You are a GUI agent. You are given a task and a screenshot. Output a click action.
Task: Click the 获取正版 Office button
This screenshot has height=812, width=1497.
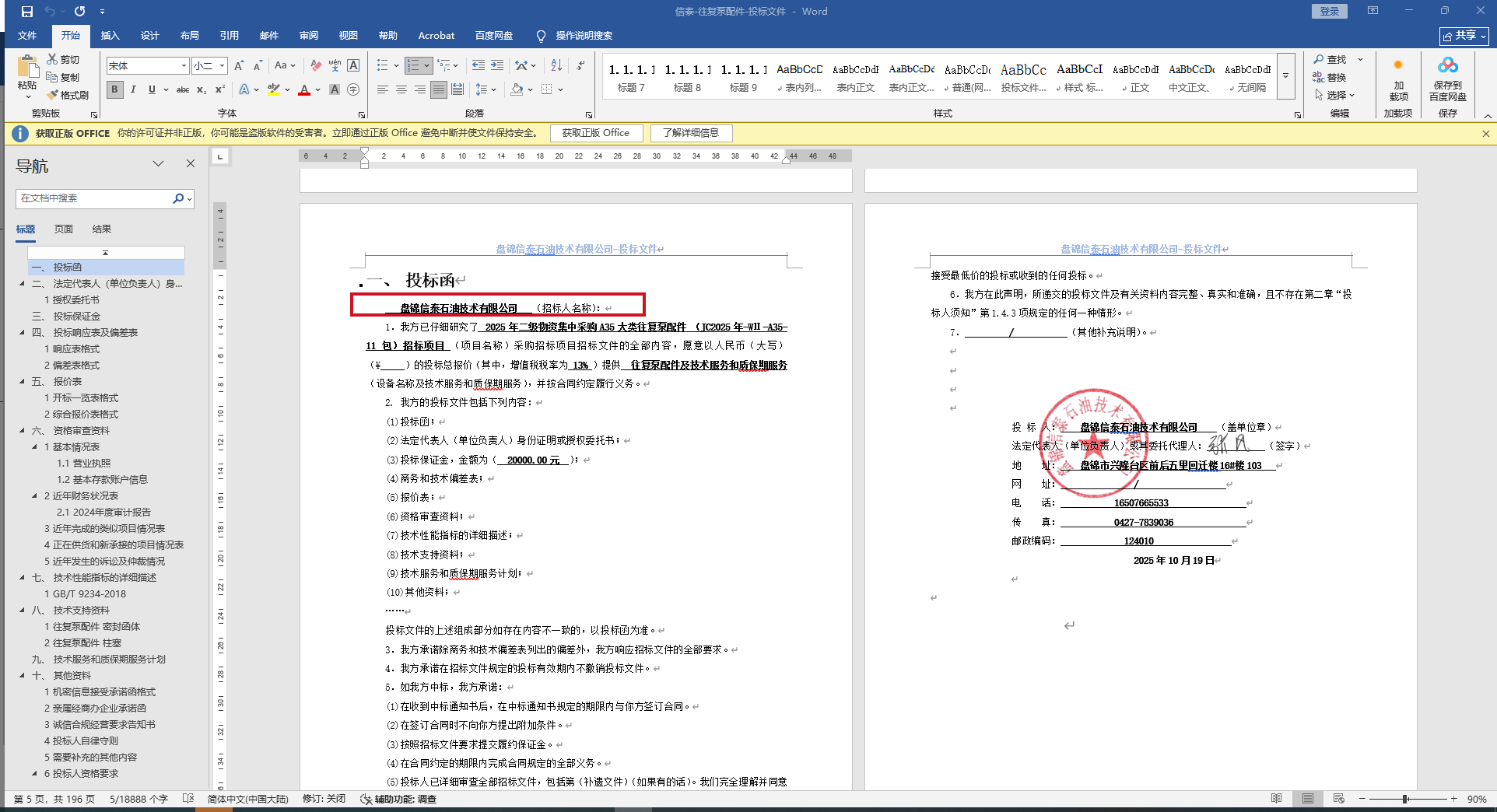tap(596, 133)
